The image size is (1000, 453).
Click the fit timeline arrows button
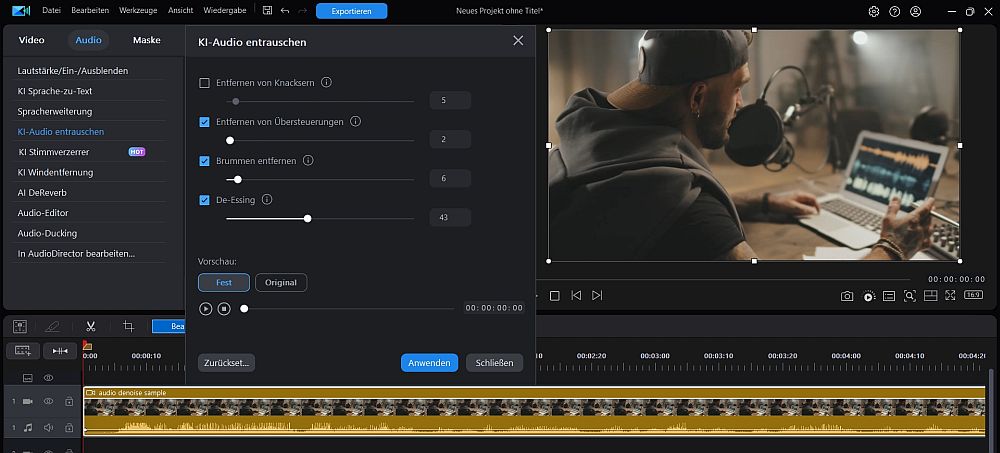(x=60, y=351)
